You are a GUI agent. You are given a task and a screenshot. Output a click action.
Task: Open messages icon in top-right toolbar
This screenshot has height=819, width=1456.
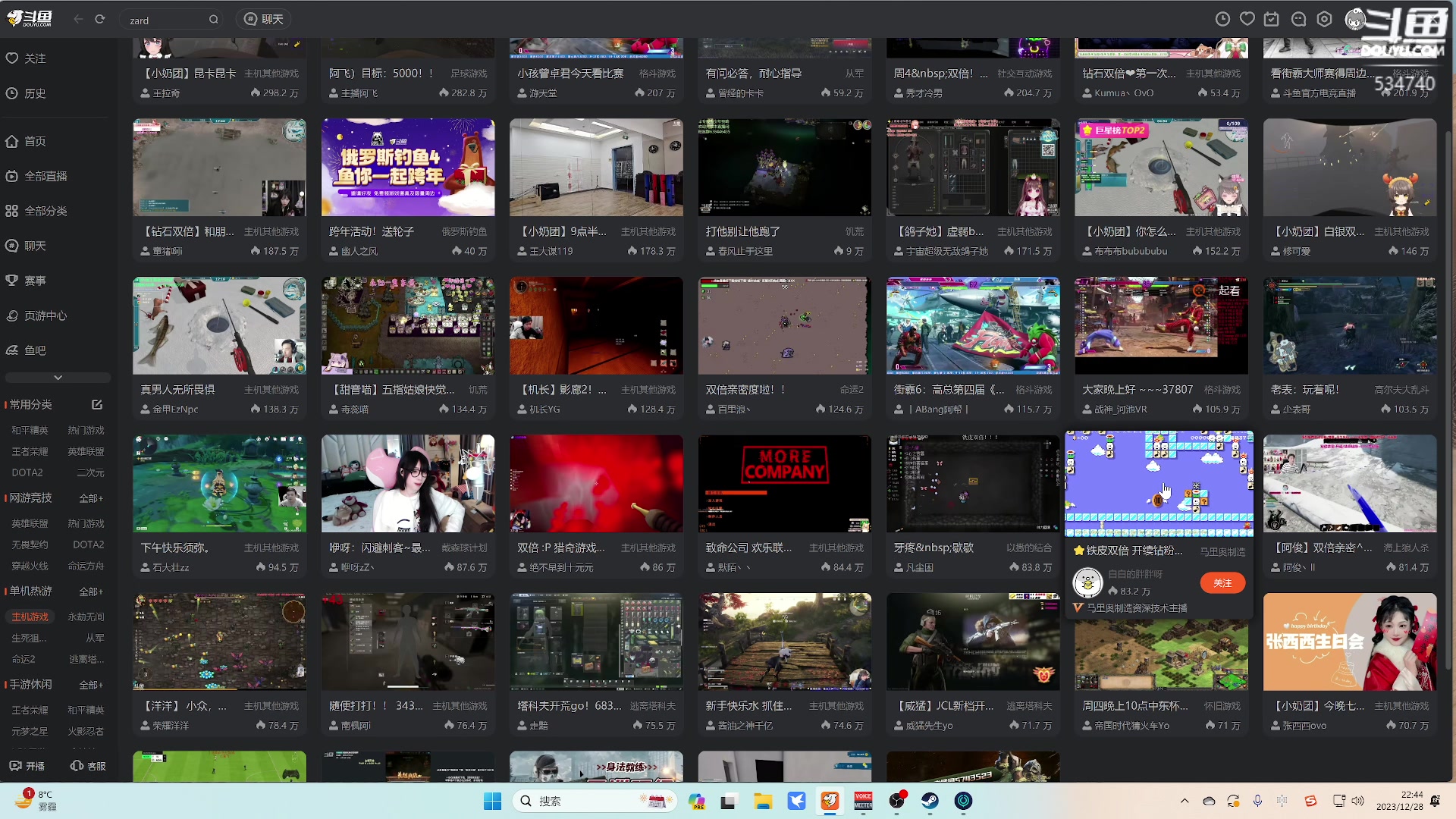(x=1298, y=19)
